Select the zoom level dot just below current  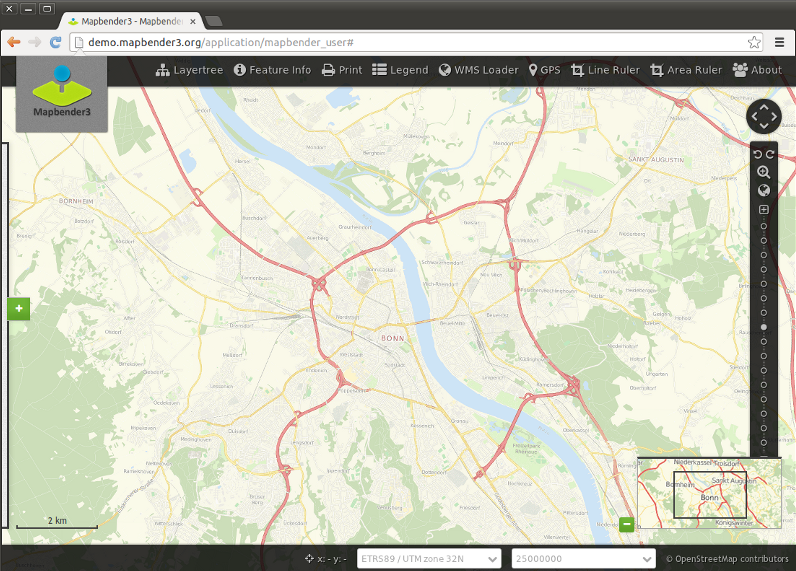click(764, 342)
